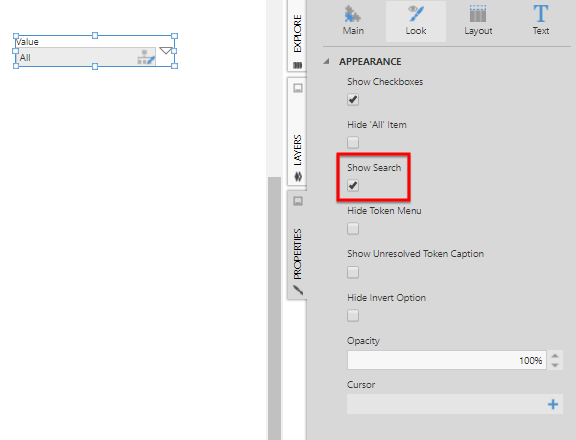The image size is (576, 440).
Task: Enable the Hide Token Menu checkbox
Action: click(x=353, y=229)
